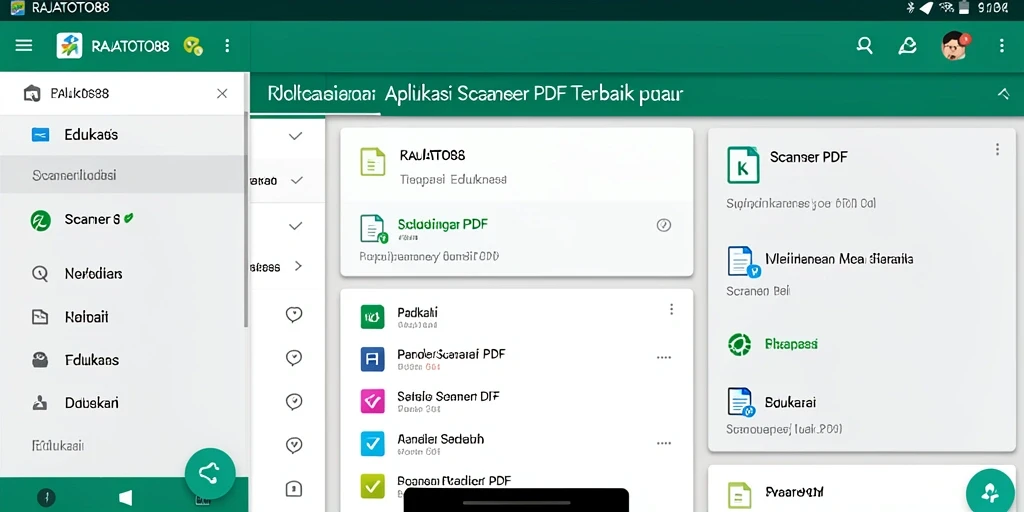
Task: Expand the second chevron in the narrow column
Action: pos(297,180)
